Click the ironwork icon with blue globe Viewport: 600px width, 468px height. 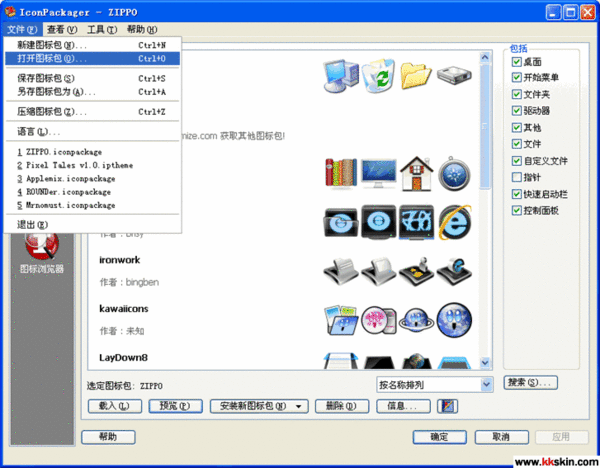pyautogui.click(x=454, y=271)
